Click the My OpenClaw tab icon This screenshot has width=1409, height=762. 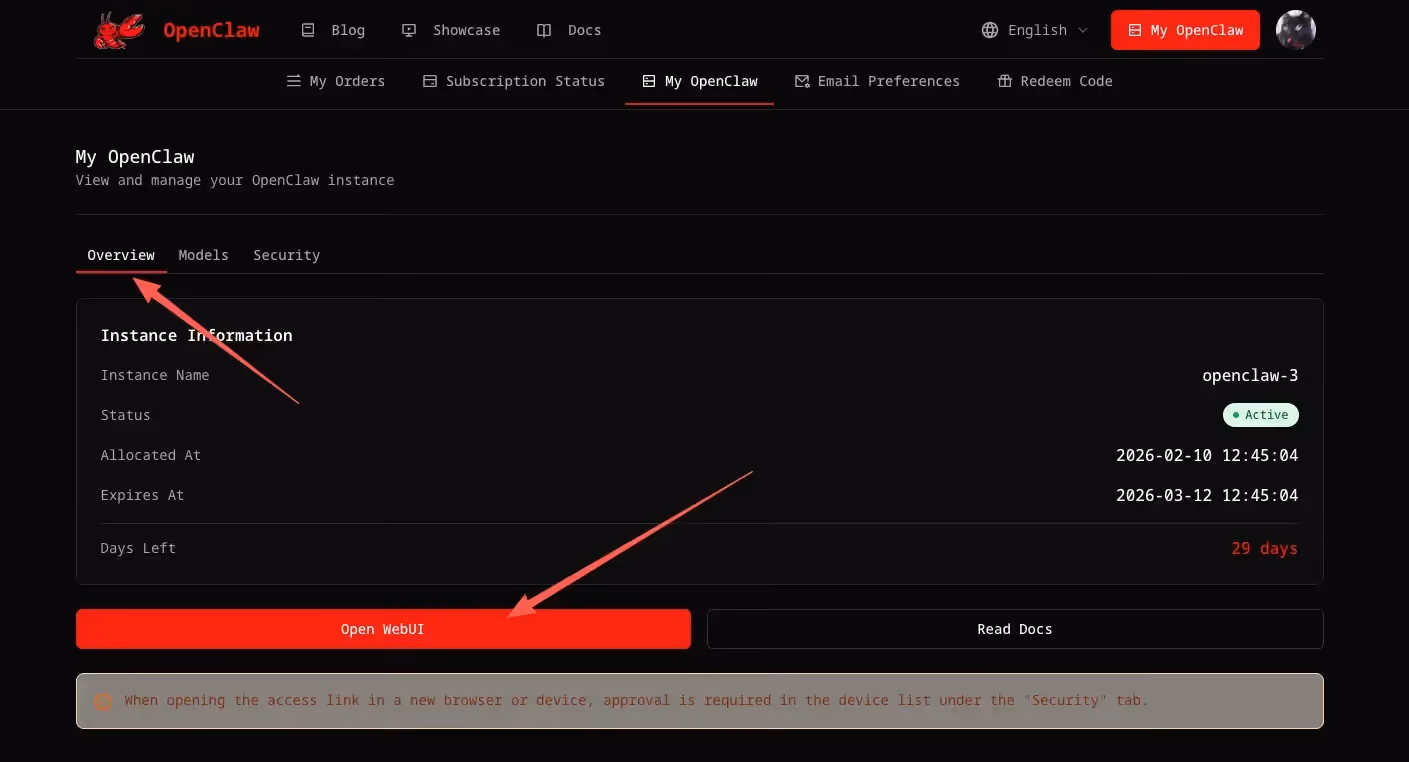[649, 81]
